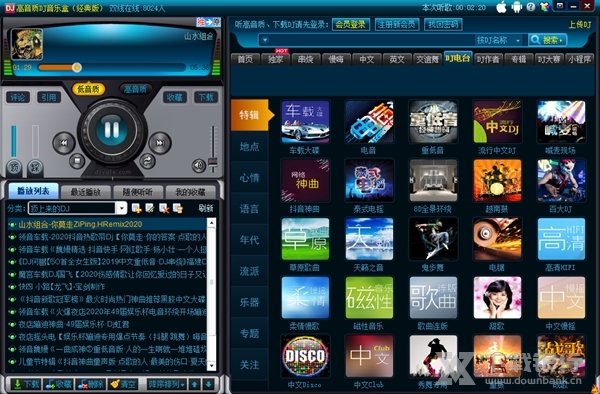Screen dimensions: 600x394
Task: Select the song 夜店蹦迪神曲·49届娱乐杯
Action: point(107,324)
